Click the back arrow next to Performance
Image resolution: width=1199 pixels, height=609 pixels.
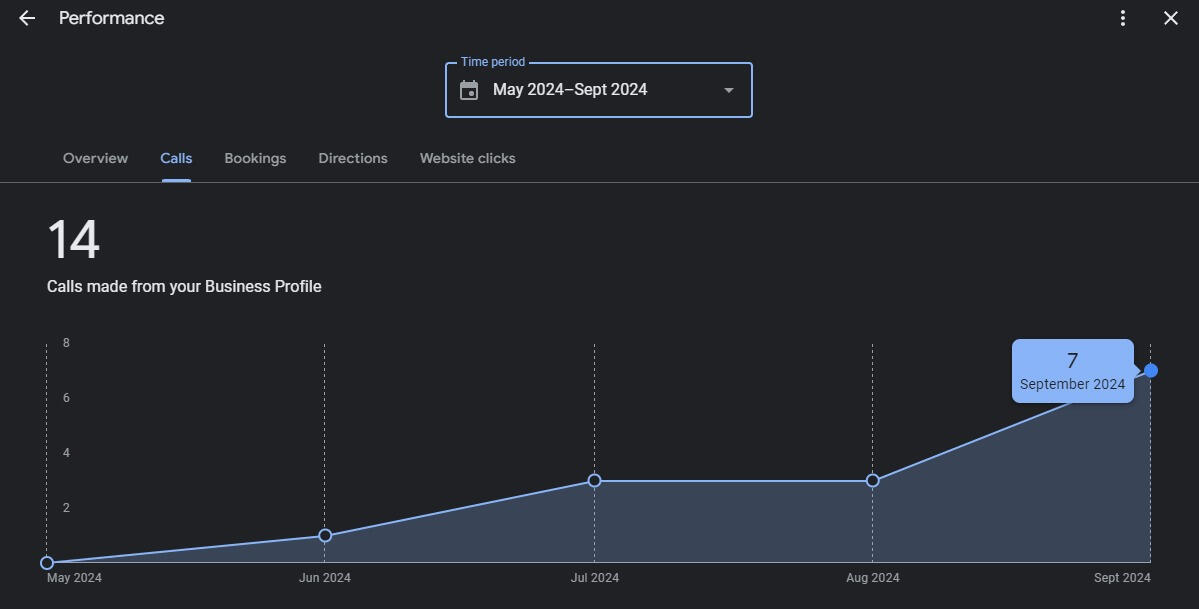click(27, 18)
